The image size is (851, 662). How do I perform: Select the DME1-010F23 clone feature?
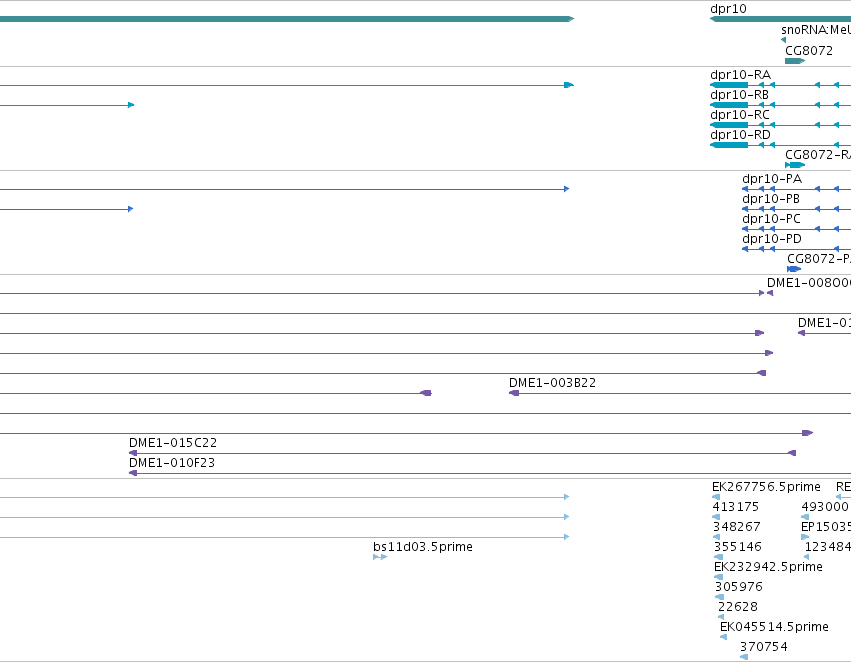(490, 473)
